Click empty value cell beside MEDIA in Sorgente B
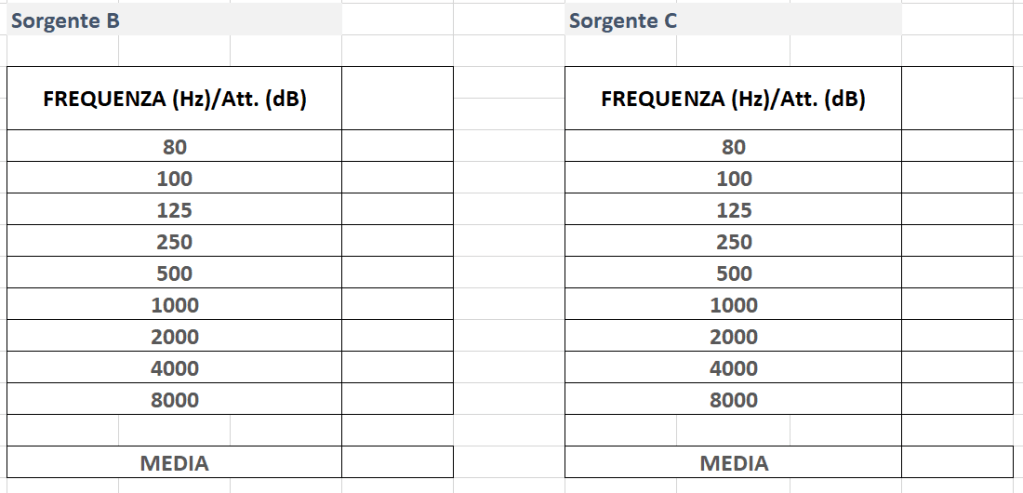The image size is (1023, 493). 397,463
